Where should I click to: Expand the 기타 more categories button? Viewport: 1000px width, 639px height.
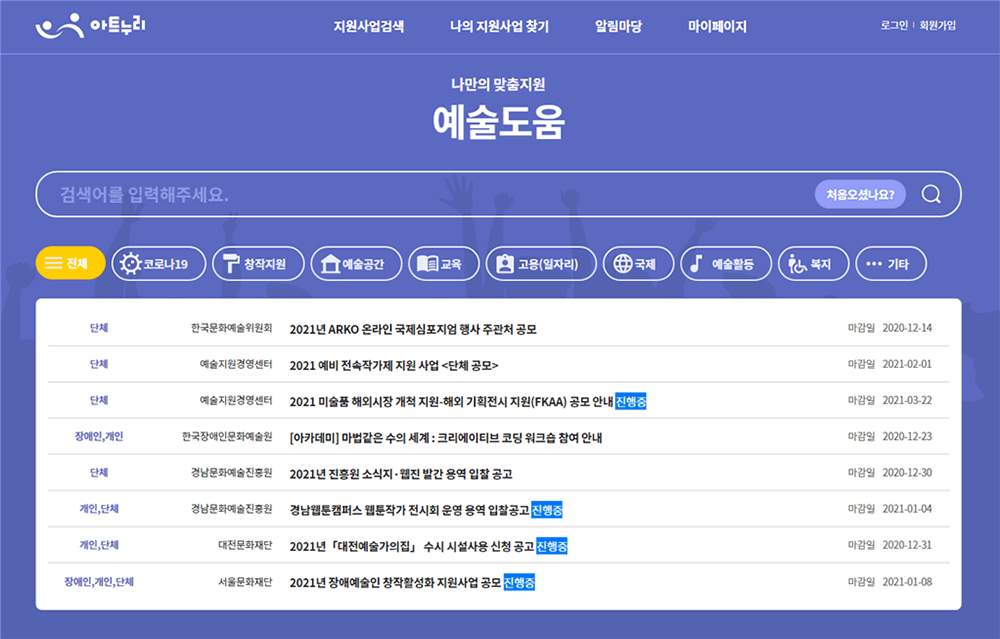(x=890, y=264)
